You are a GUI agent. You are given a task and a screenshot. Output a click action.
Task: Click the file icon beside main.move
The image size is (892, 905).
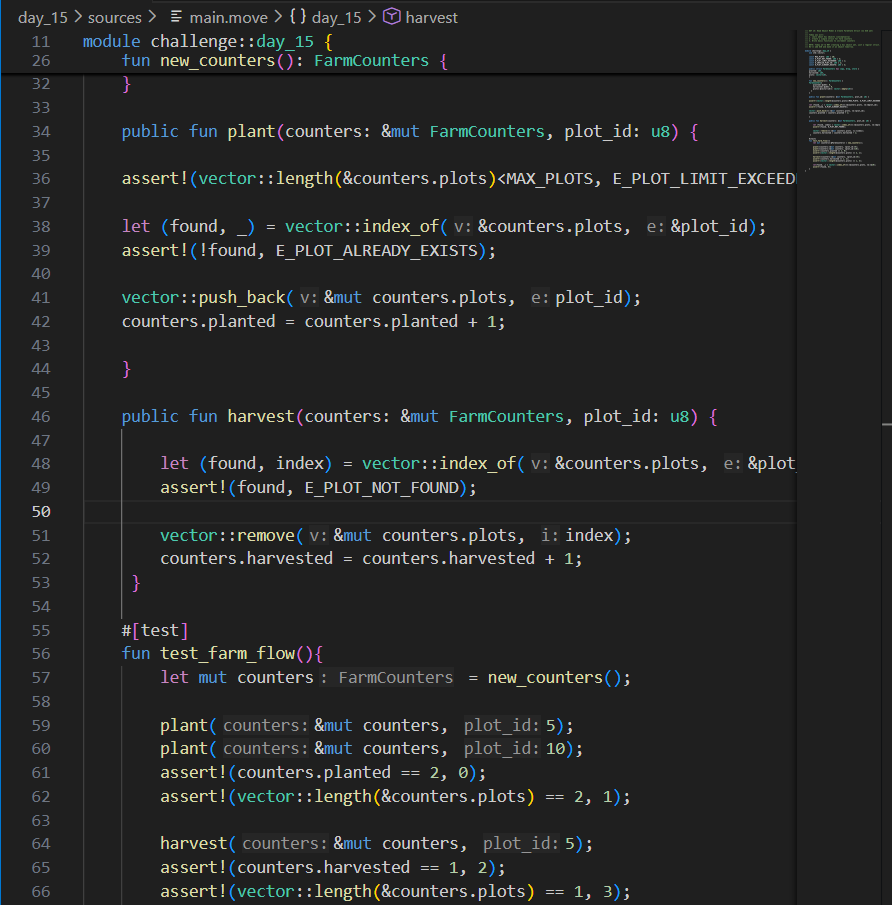point(177,17)
